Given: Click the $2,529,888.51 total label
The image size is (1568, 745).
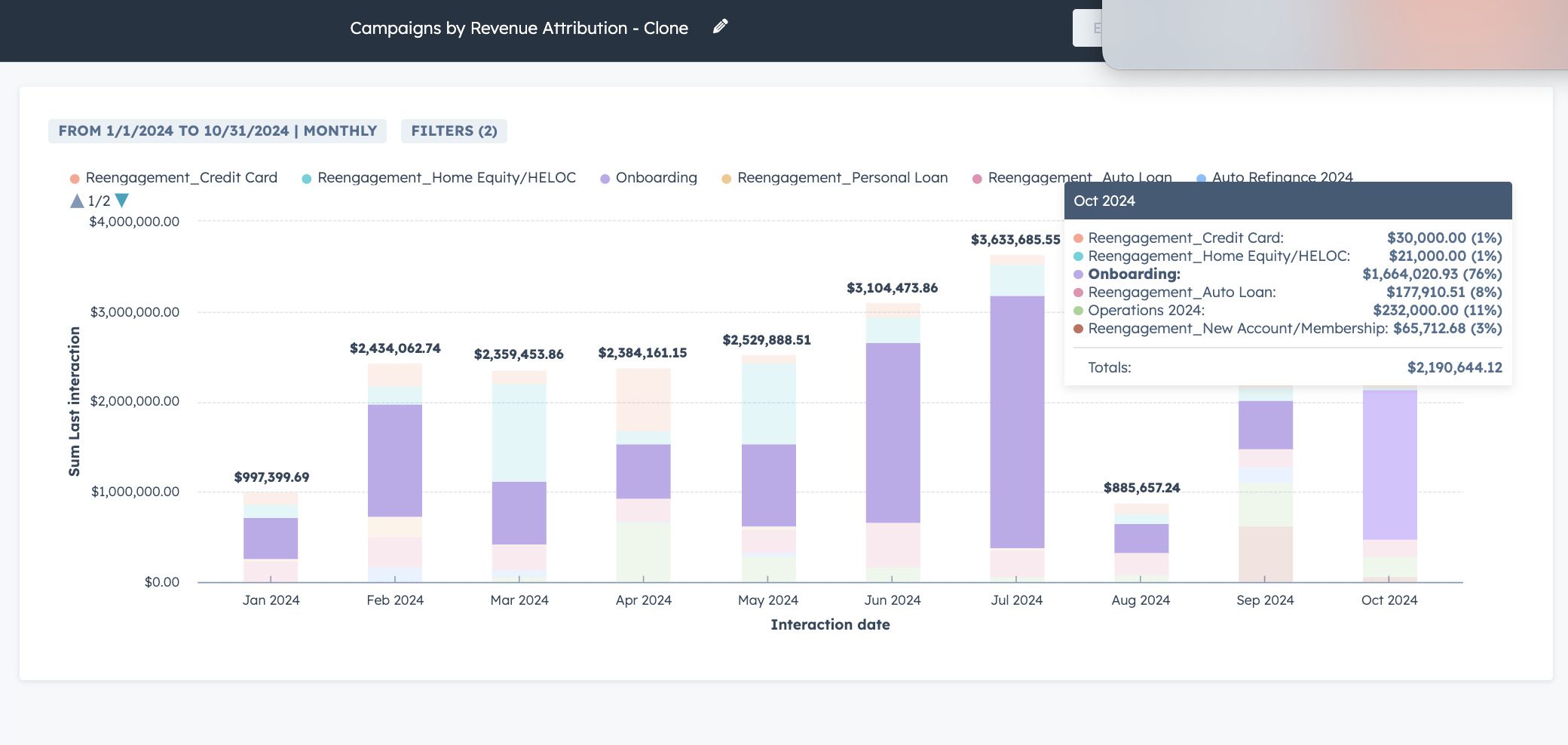Looking at the screenshot, I should click(767, 340).
